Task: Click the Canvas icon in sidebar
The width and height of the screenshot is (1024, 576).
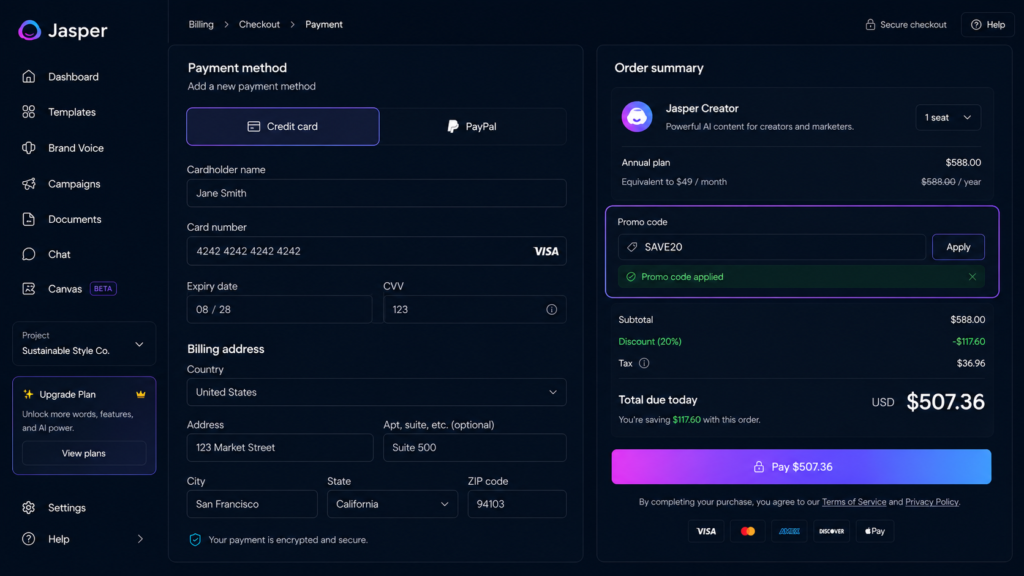Action: click(x=28, y=289)
